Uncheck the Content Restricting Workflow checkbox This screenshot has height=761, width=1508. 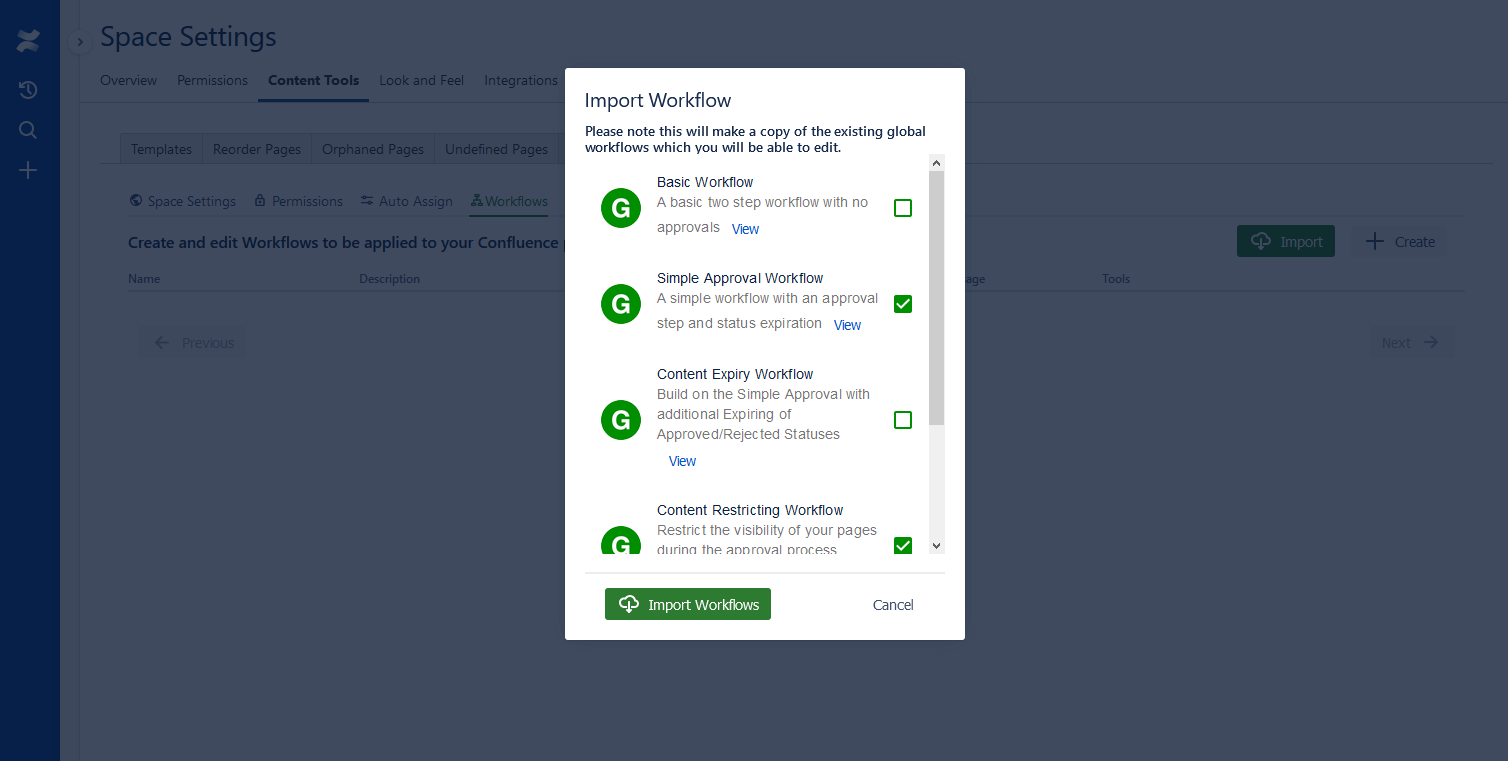[902, 545]
